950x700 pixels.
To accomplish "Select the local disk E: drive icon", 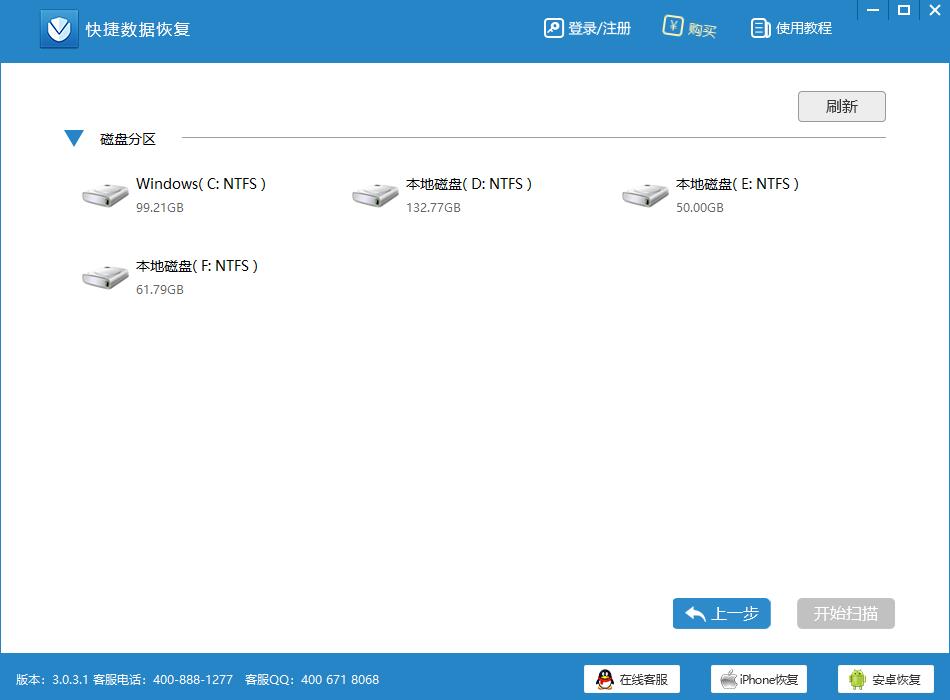I will 645,195.
